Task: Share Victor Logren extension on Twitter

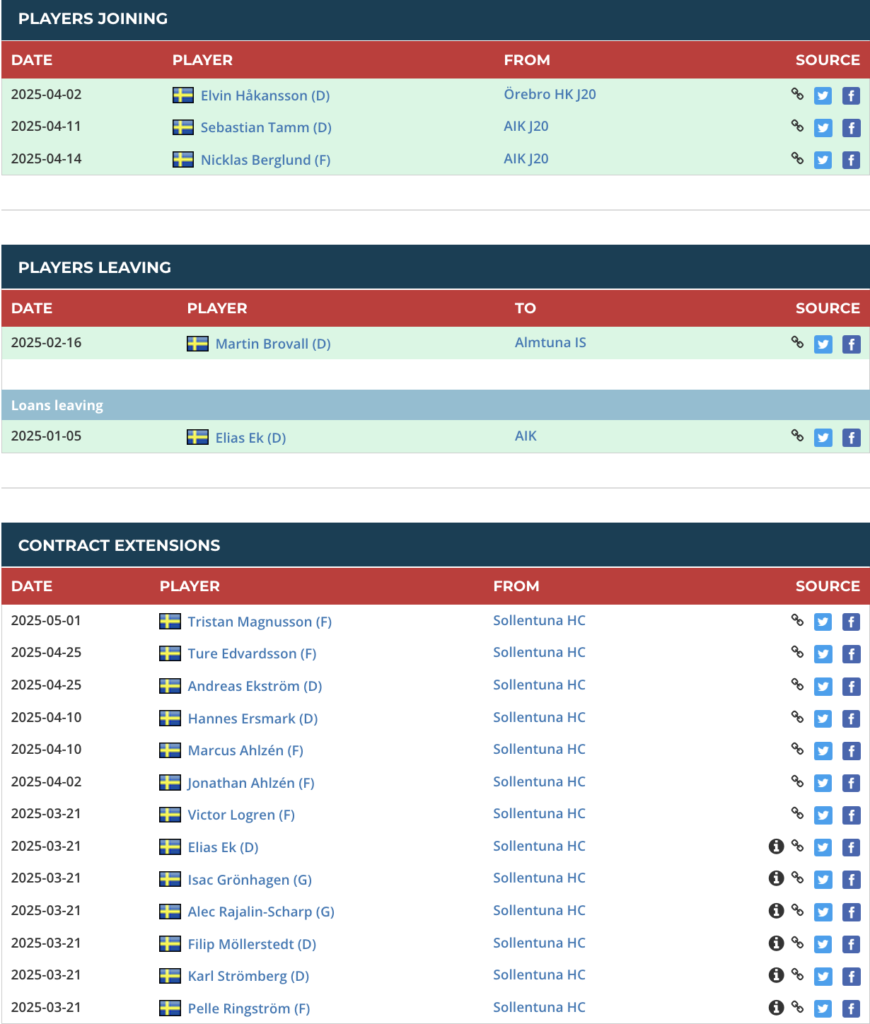Action: (x=823, y=815)
